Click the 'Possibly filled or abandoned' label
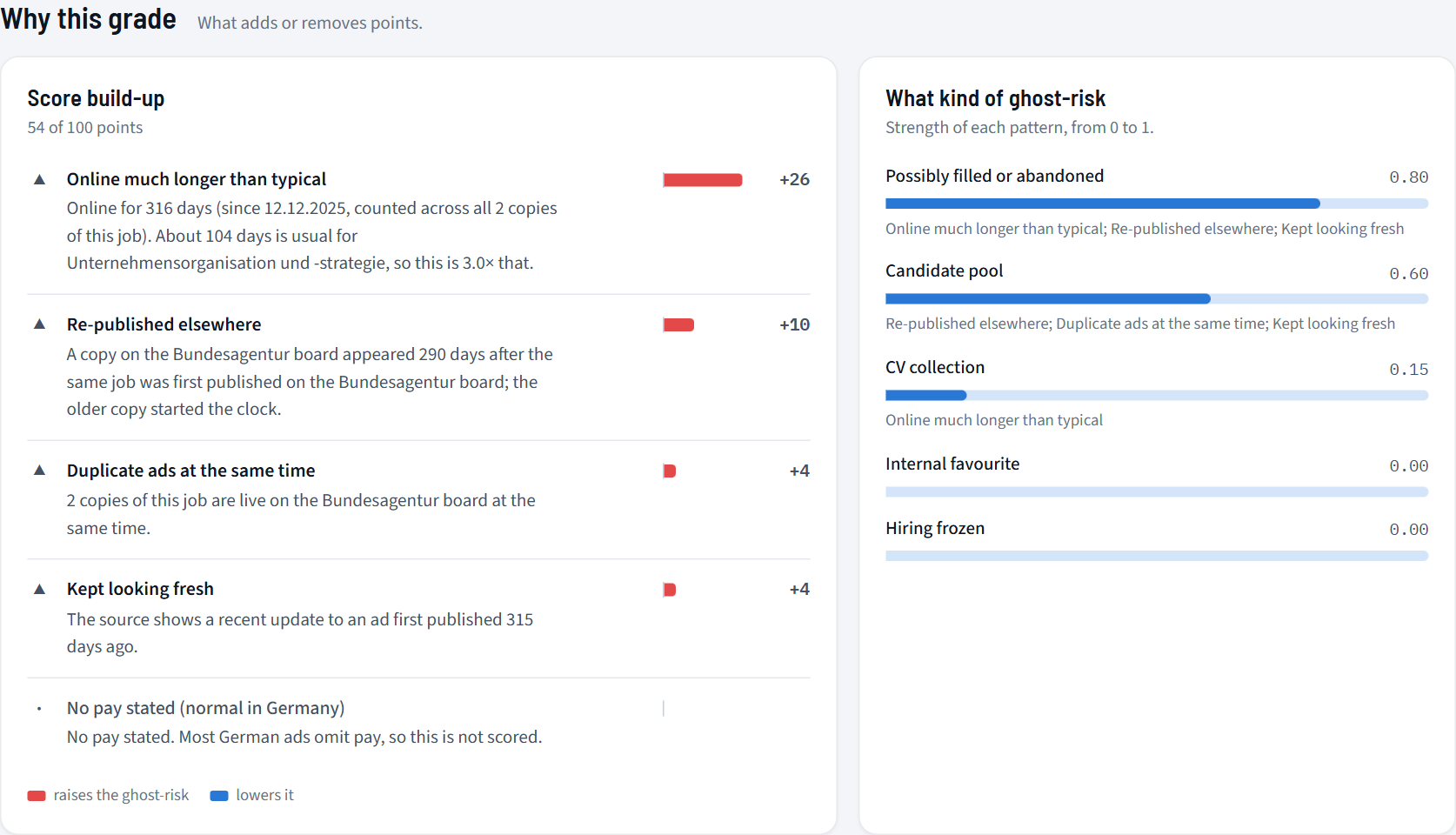1456x835 pixels. click(x=994, y=177)
